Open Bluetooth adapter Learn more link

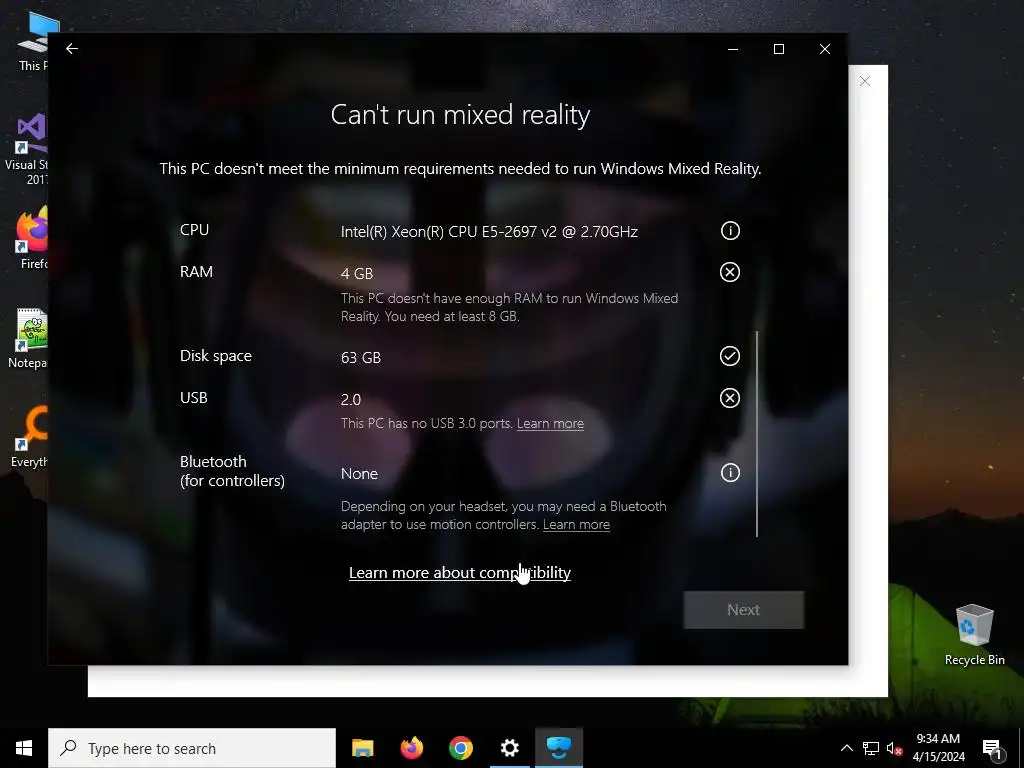coord(576,524)
